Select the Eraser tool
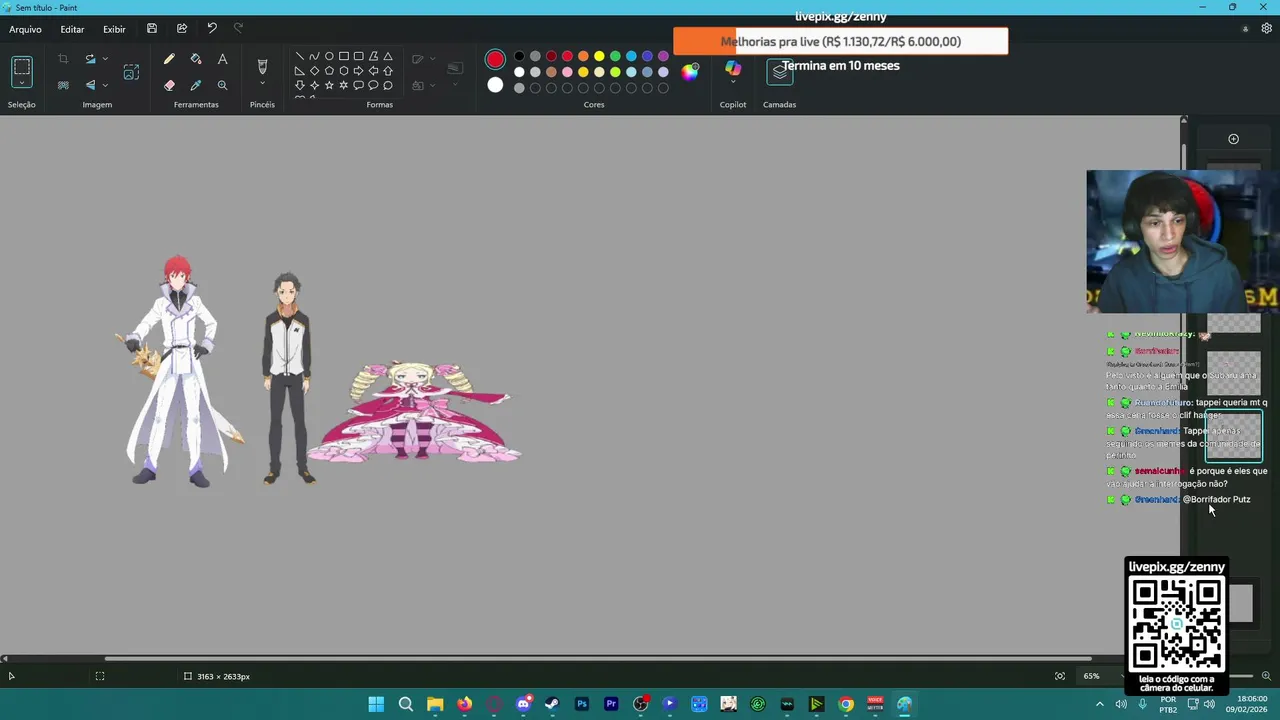The width and height of the screenshot is (1280, 720). point(169,85)
